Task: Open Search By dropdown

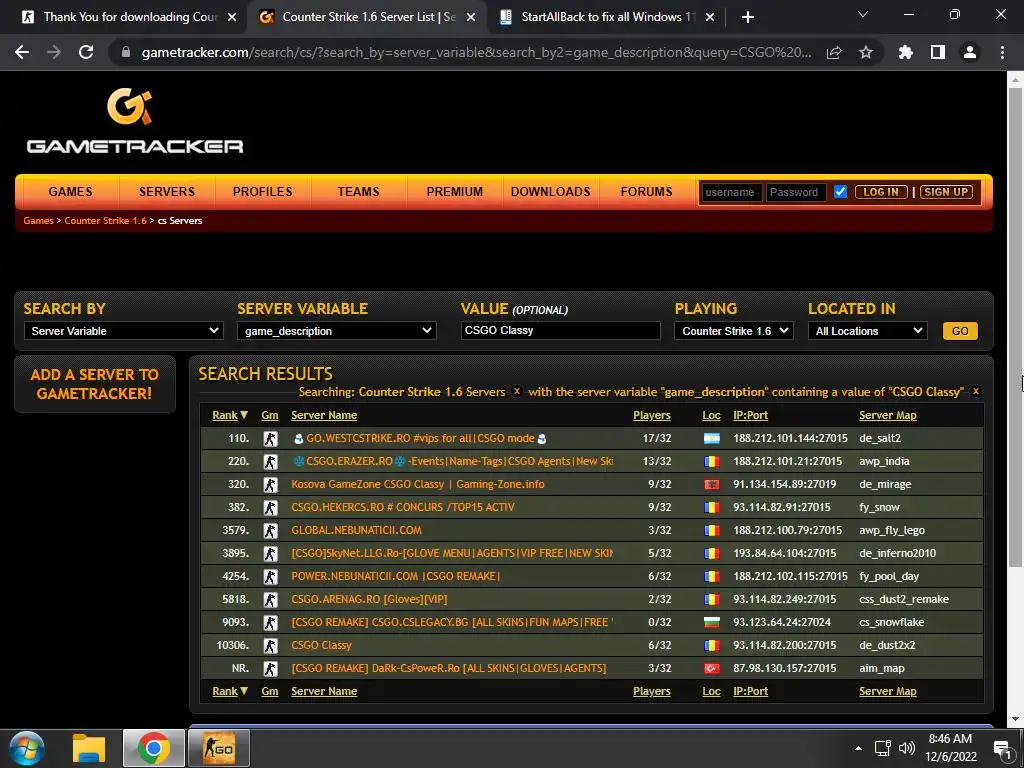Action: (x=124, y=331)
